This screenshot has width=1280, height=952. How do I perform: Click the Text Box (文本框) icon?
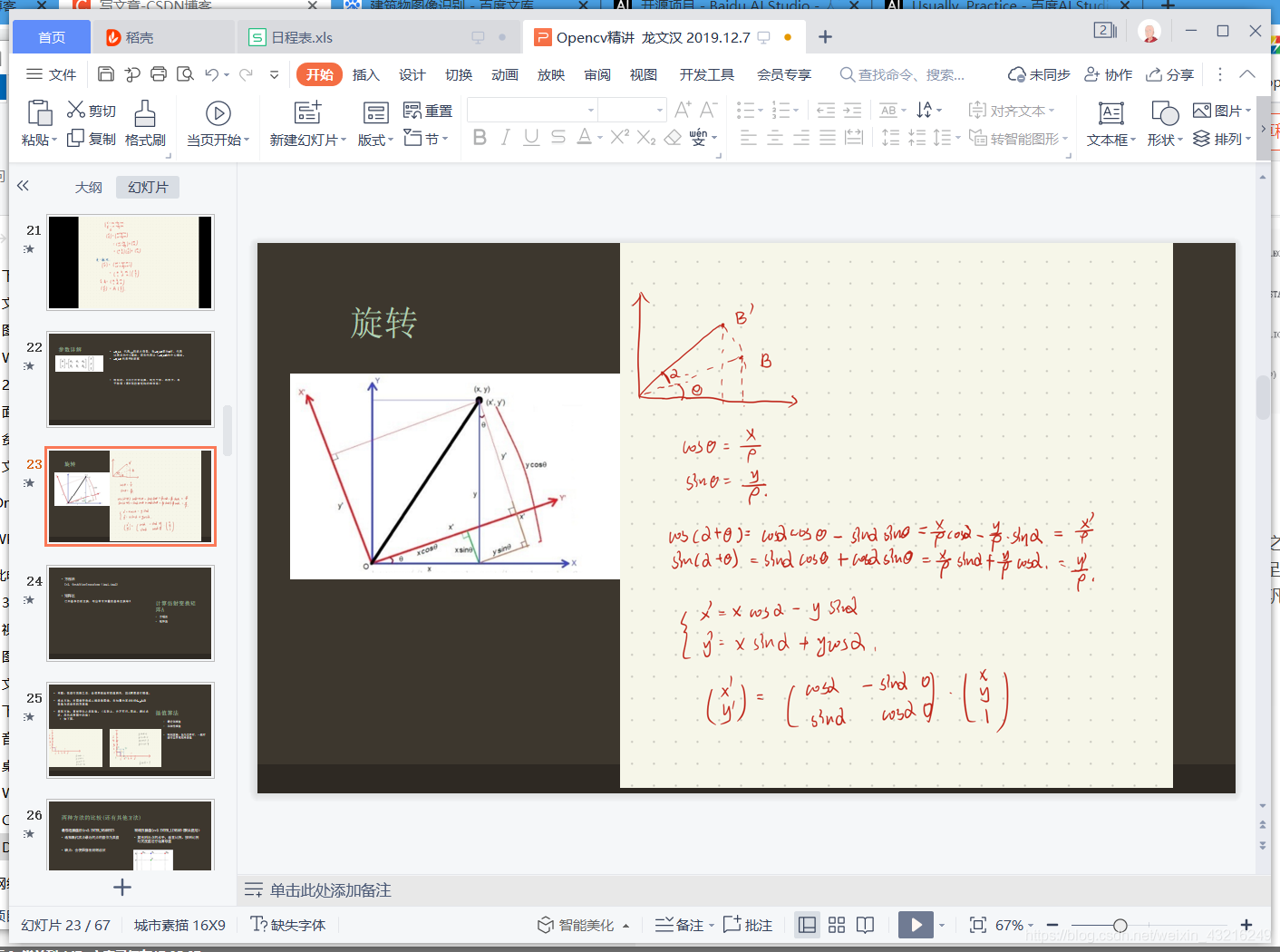click(x=1110, y=112)
